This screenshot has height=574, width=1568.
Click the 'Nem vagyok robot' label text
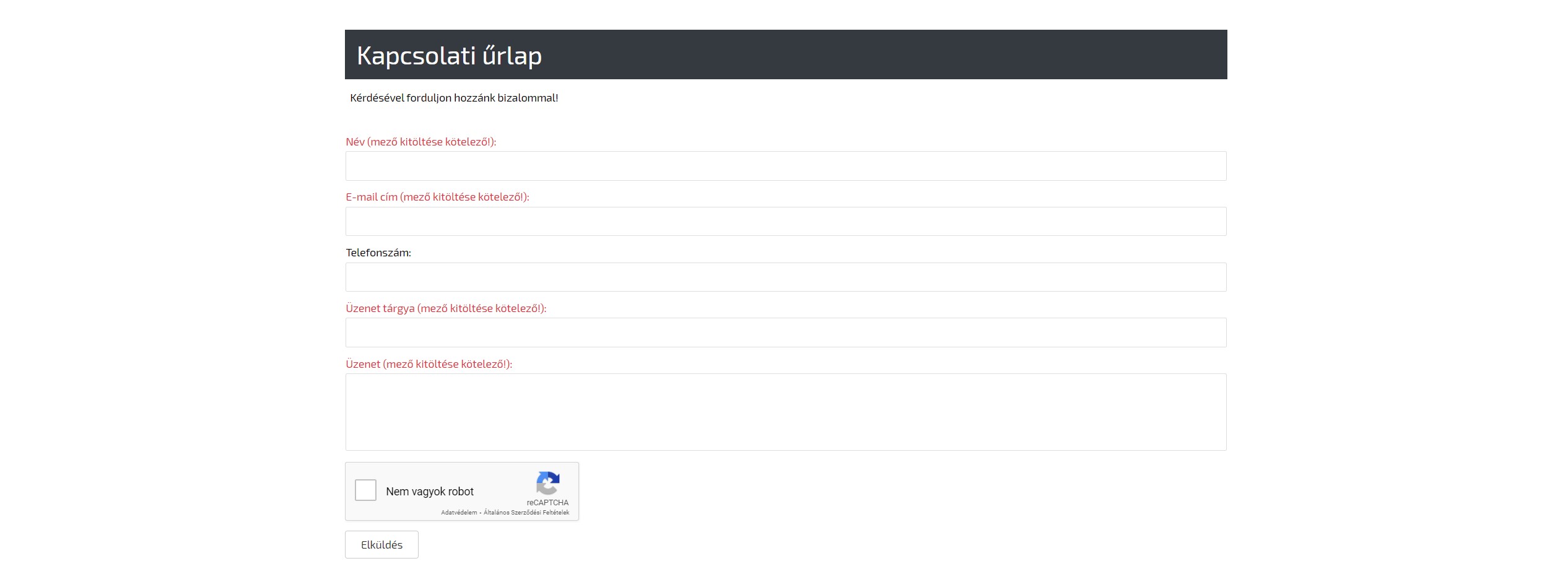tap(430, 492)
